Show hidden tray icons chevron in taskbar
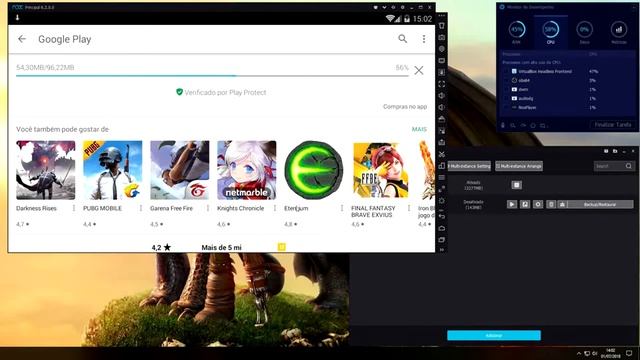 pos(579,353)
